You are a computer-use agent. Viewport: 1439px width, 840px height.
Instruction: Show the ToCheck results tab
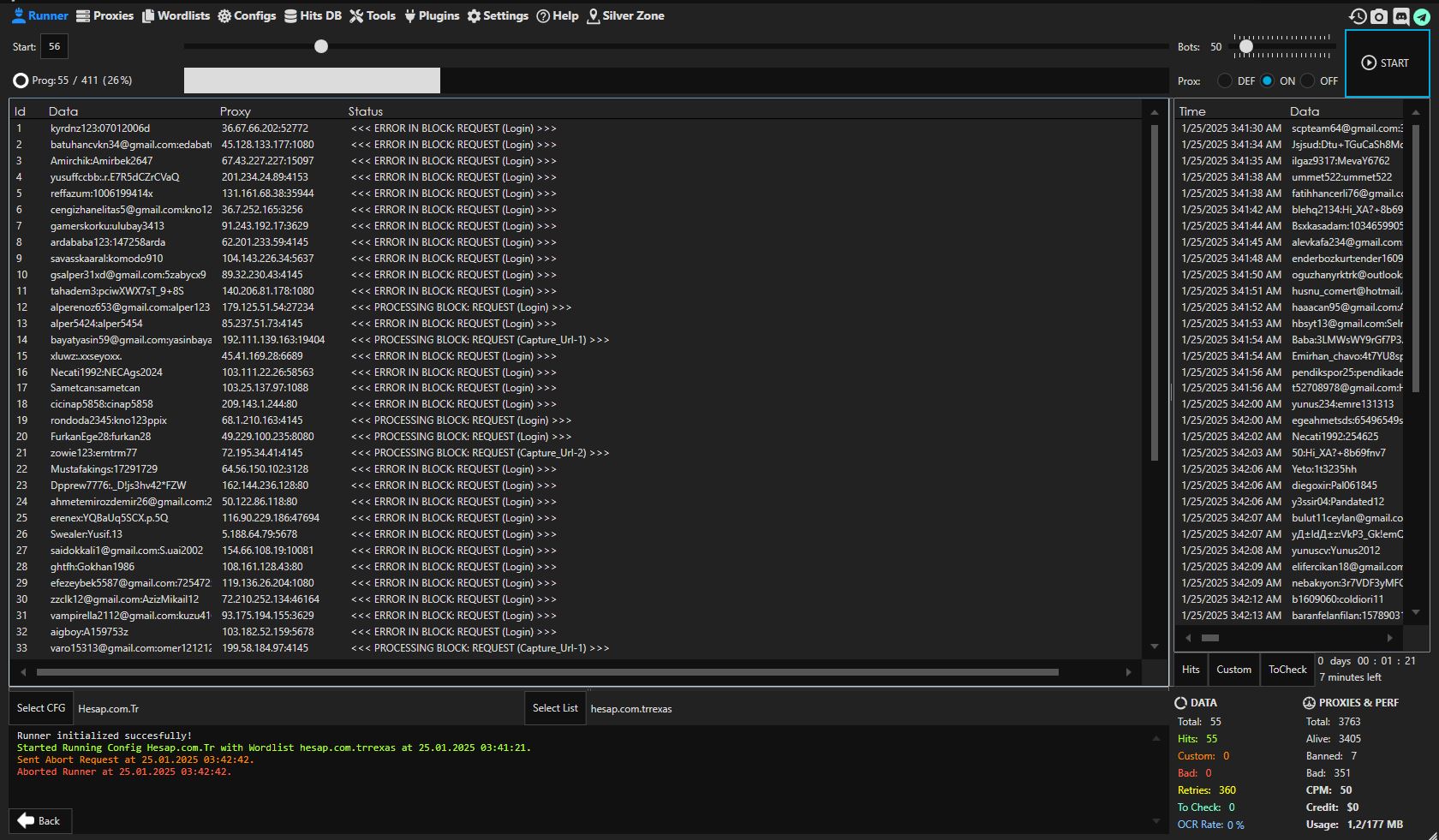(x=1287, y=670)
